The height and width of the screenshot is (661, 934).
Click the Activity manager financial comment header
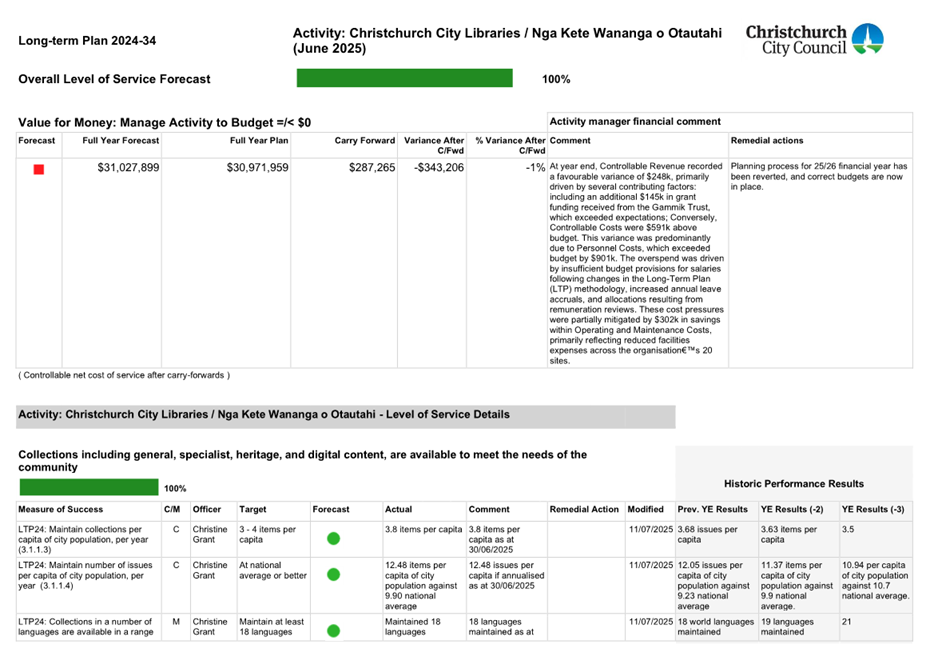point(637,121)
